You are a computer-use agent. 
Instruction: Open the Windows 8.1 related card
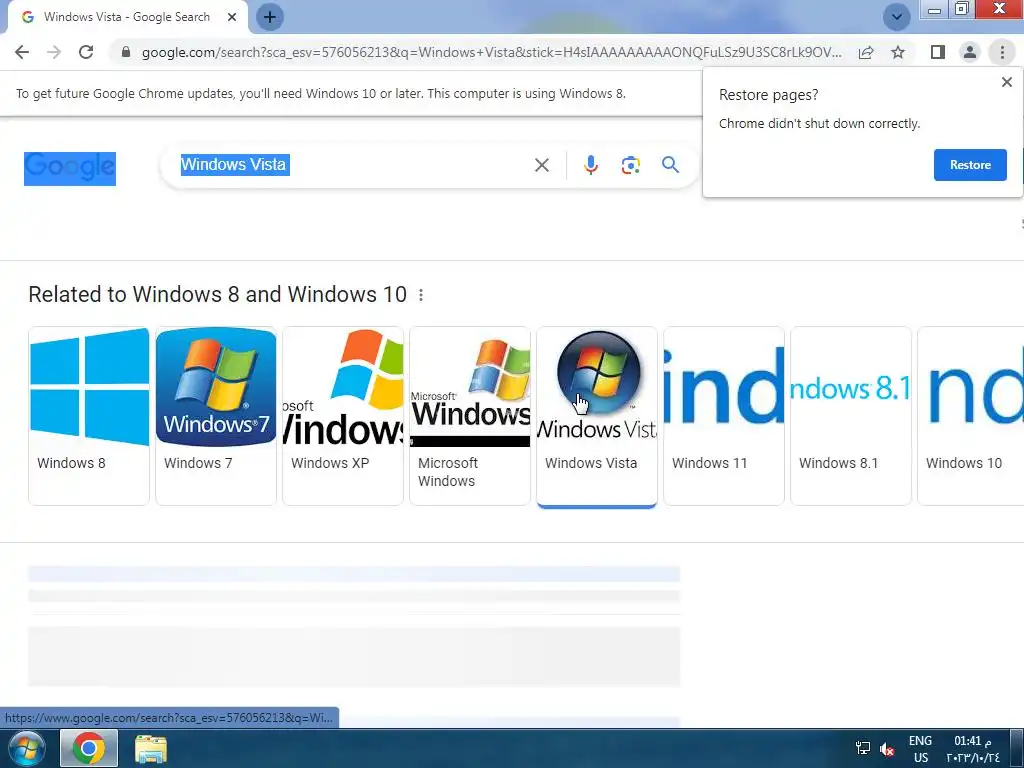[851, 416]
